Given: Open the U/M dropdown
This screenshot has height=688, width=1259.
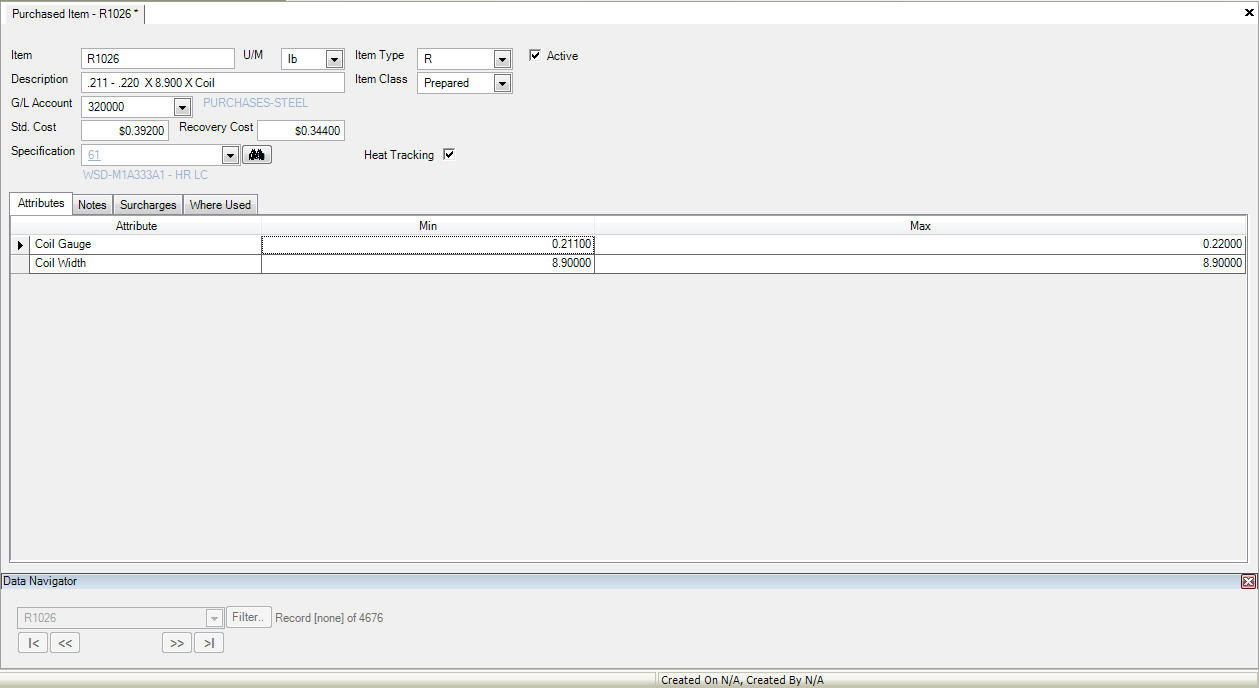Looking at the screenshot, I should tap(335, 60).
